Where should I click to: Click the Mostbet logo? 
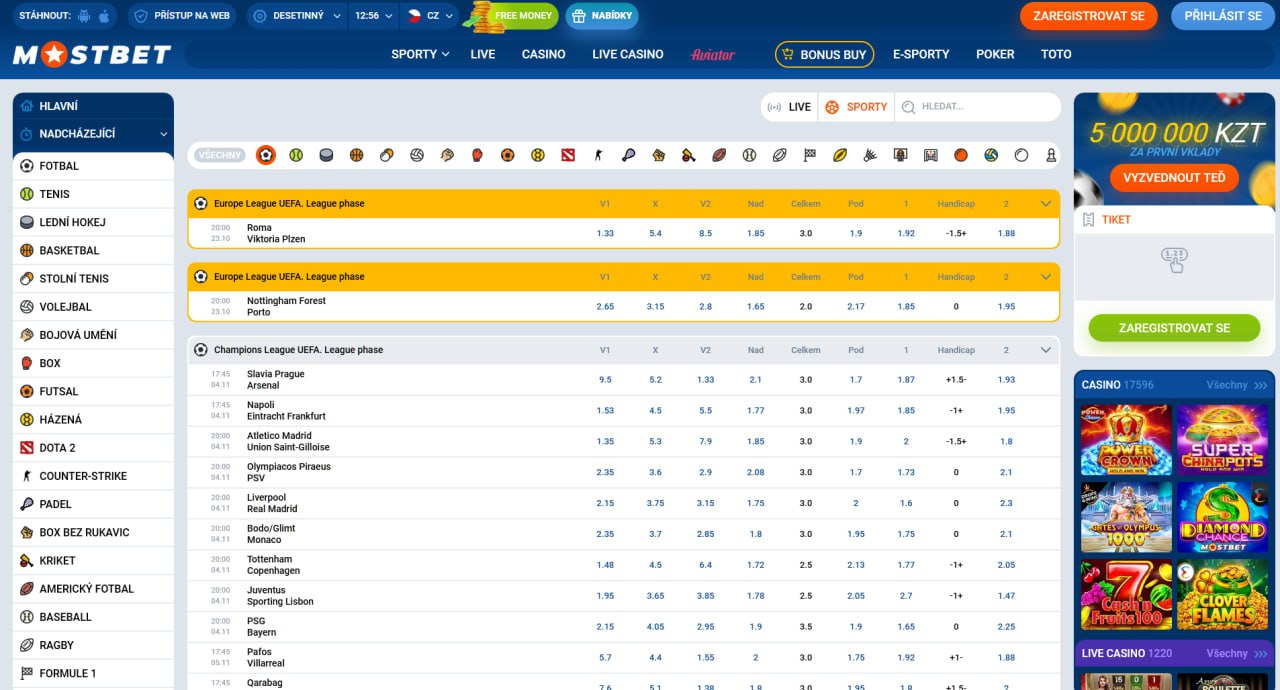92,55
